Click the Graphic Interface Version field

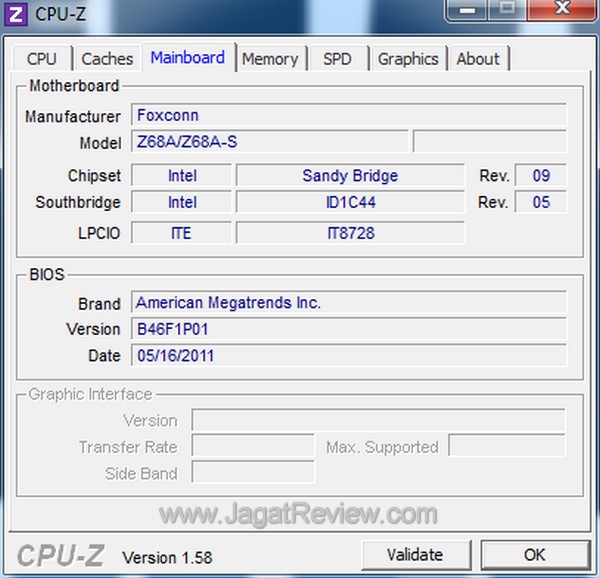click(378, 420)
